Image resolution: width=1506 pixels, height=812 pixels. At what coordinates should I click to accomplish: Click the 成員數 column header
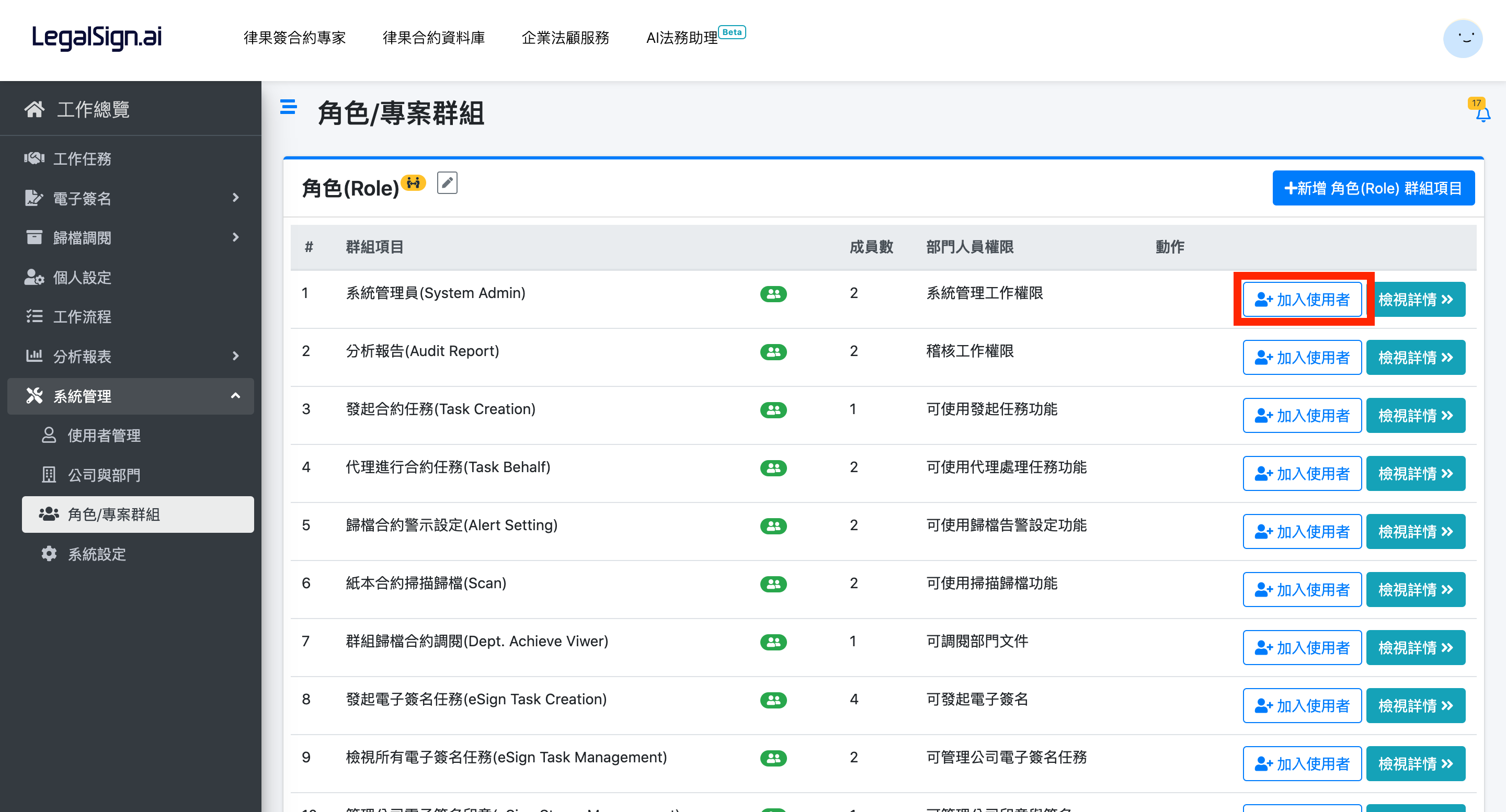click(x=871, y=247)
